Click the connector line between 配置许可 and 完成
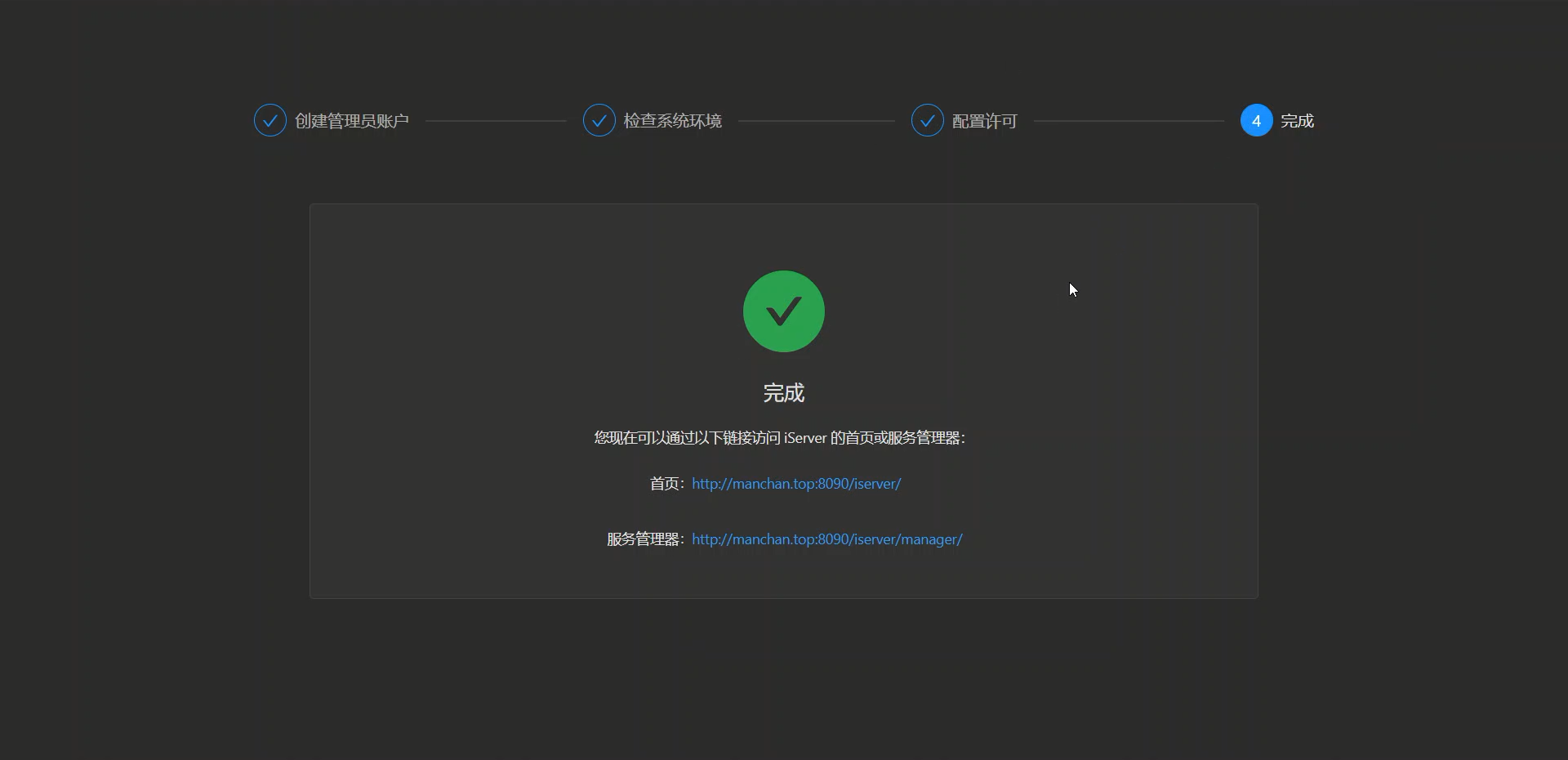Viewport: 1568px width, 760px height. [x=1131, y=120]
